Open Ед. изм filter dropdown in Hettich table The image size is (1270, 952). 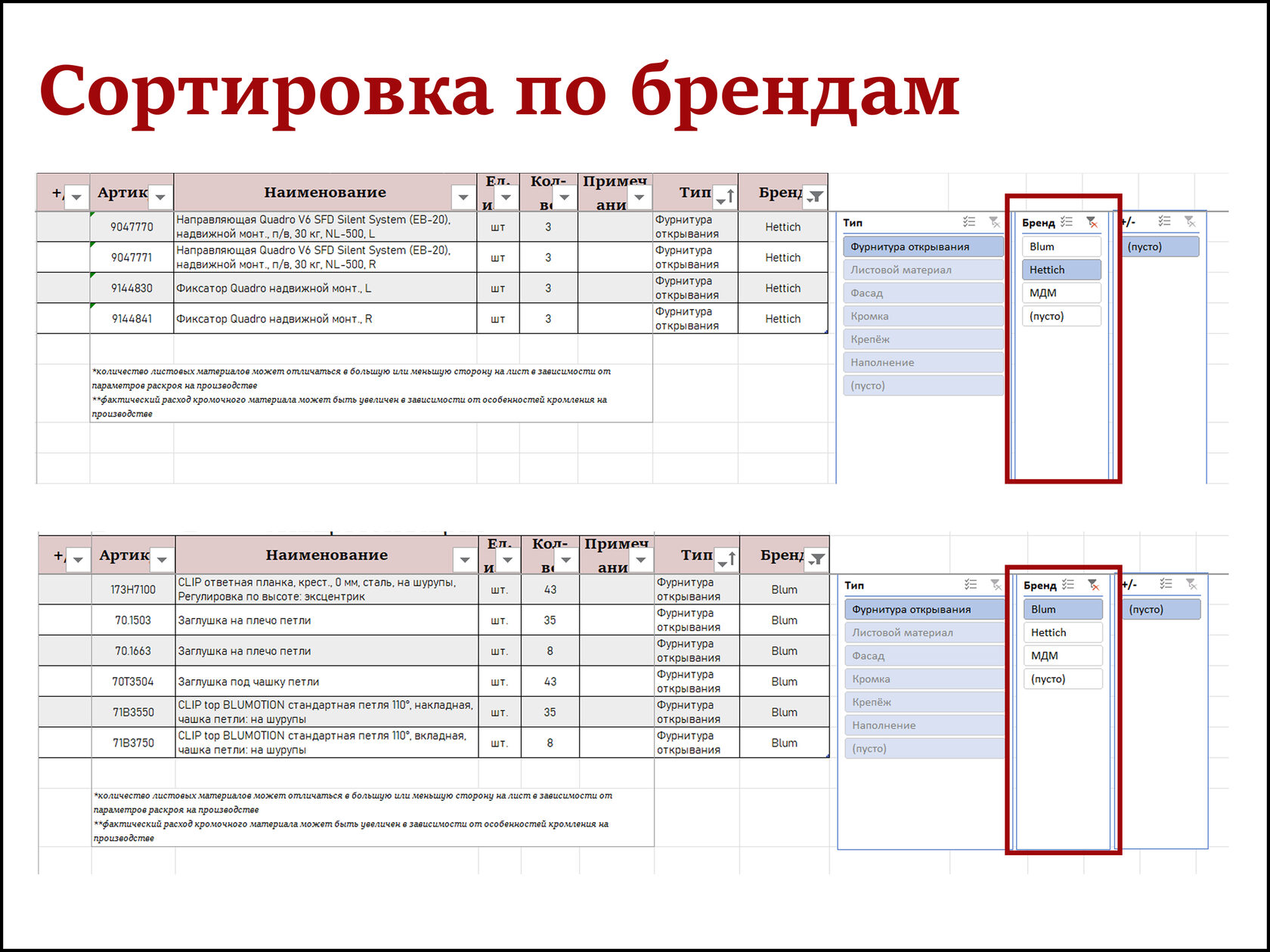(x=506, y=197)
